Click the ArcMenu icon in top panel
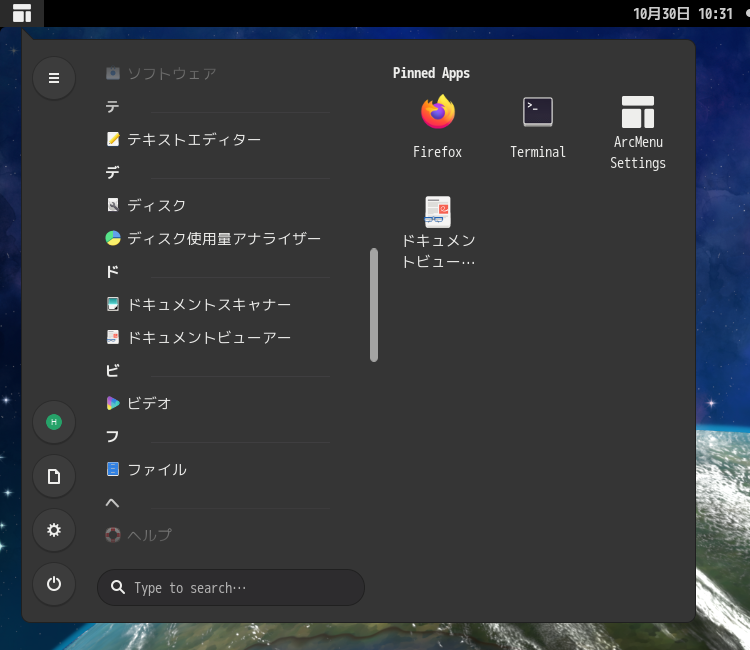The height and width of the screenshot is (650, 750). [22, 13]
